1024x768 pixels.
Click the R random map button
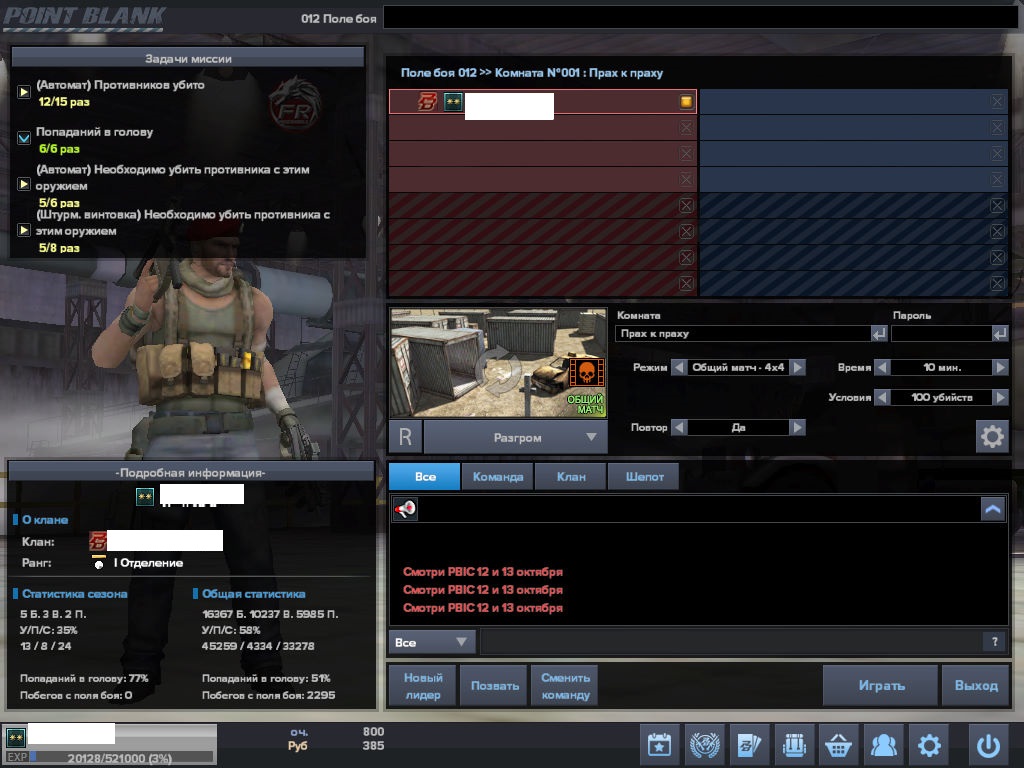click(x=405, y=437)
